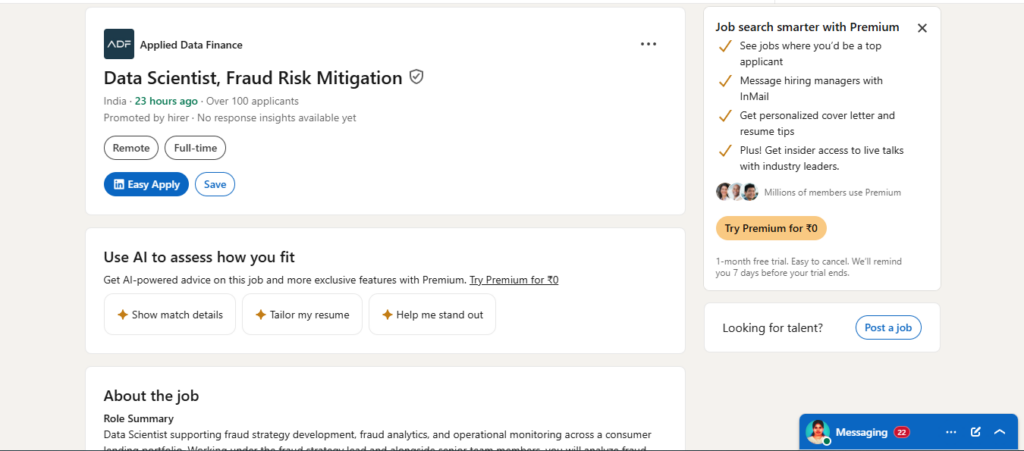This screenshot has height=451, width=1024.
Task: Open Applied Data Finance company link
Action: 191,45
